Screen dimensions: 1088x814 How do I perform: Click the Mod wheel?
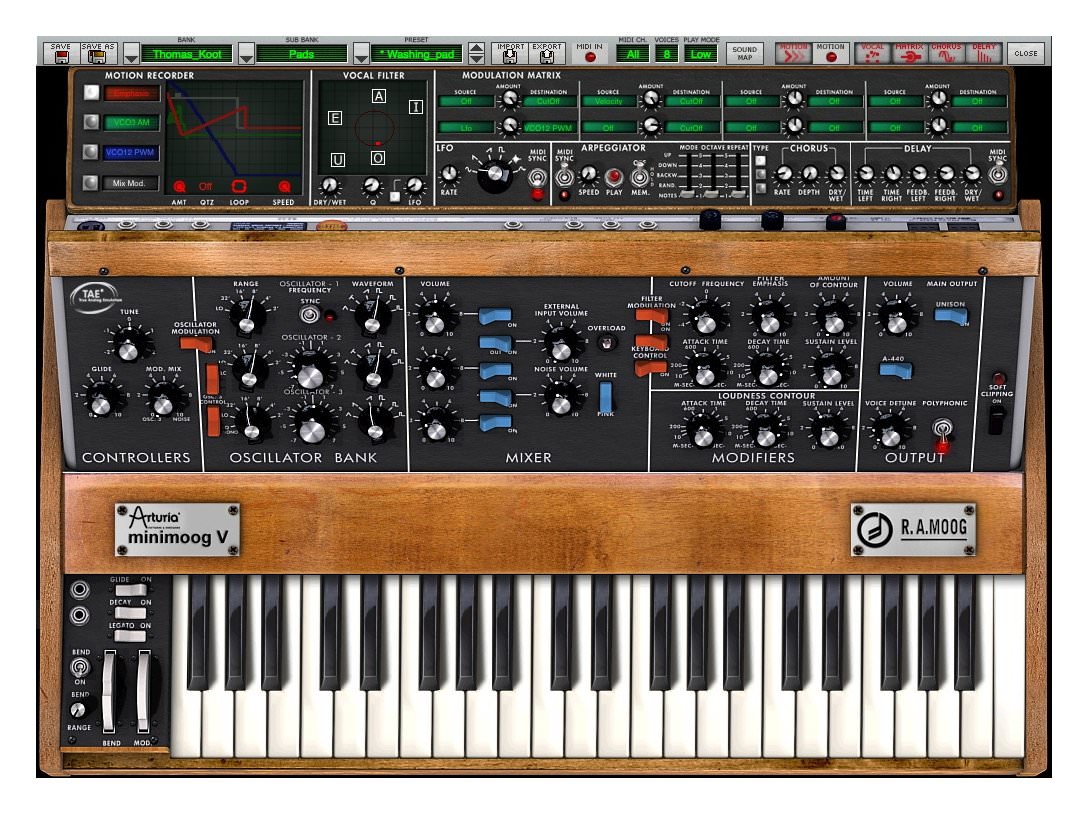click(x=143, y=691)
